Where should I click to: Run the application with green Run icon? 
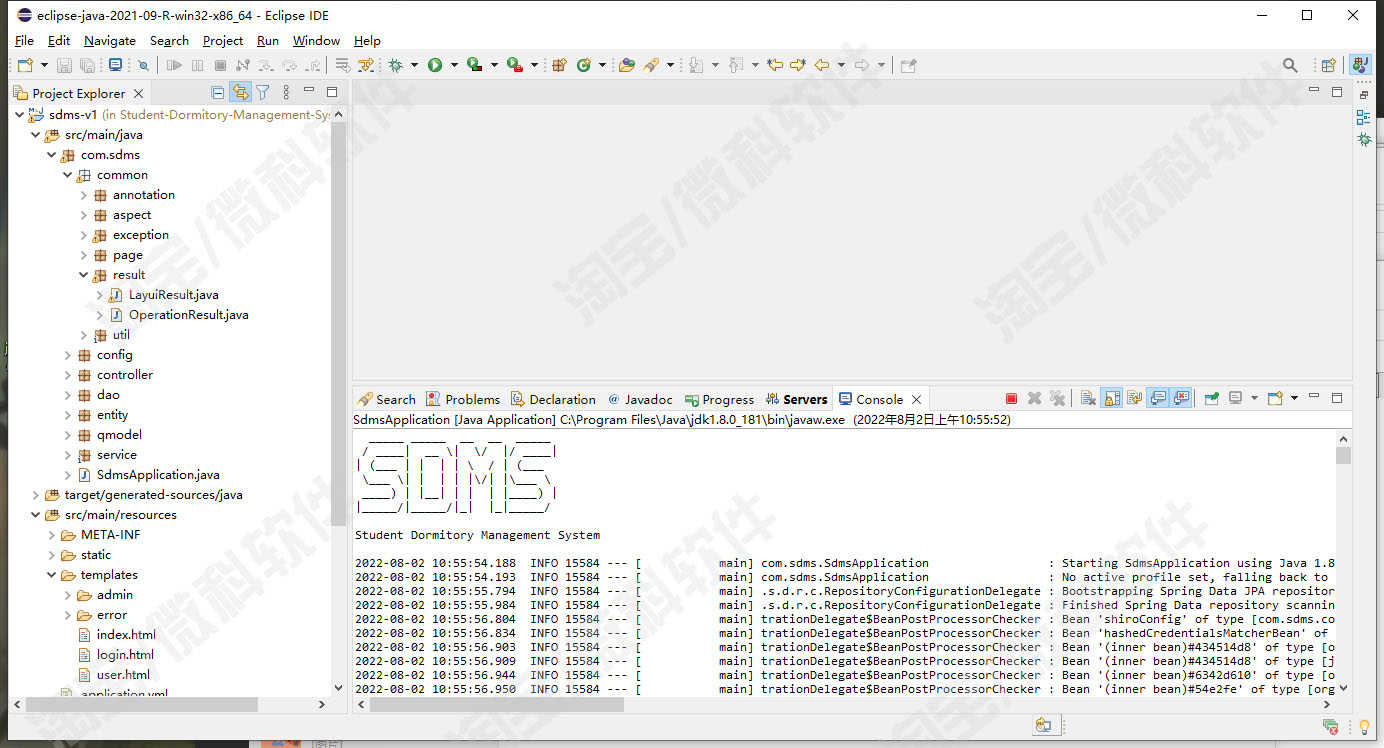click(x=435, y=65)
